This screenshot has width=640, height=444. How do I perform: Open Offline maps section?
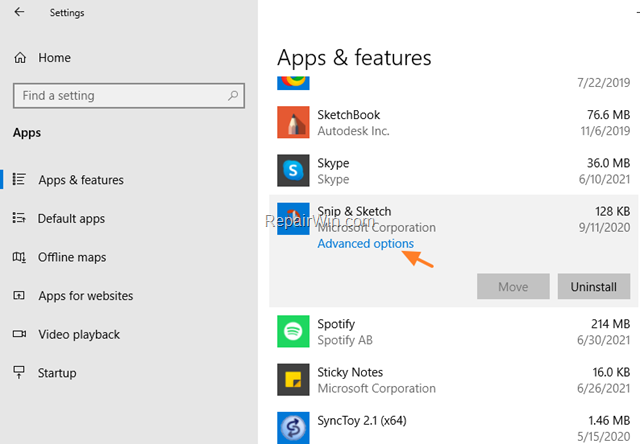pyautogui.click(x=72, y=257)
